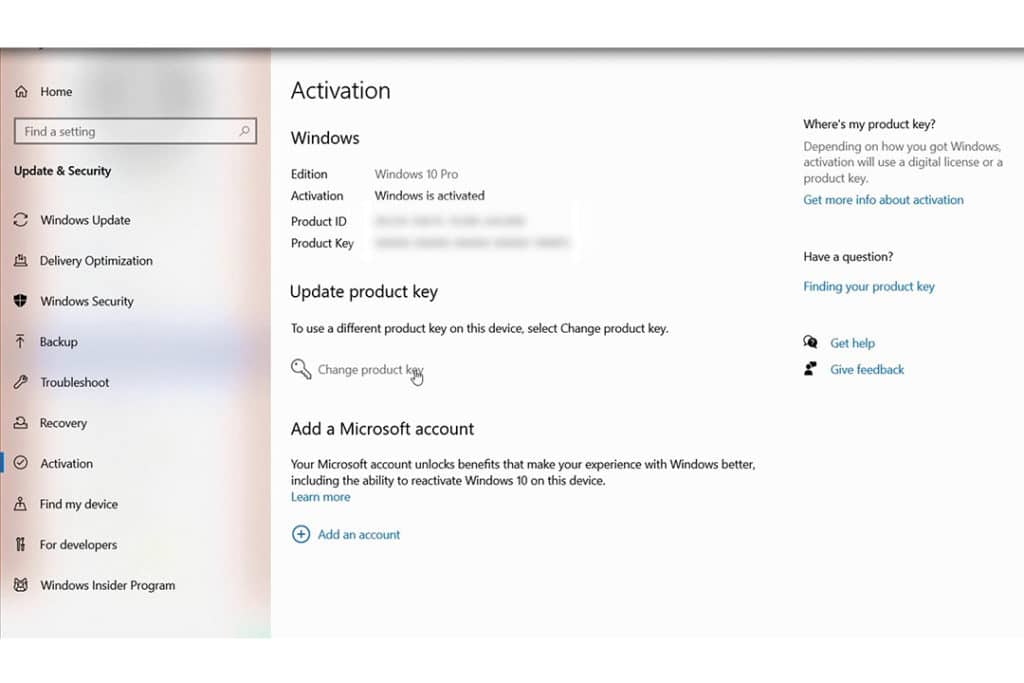Click the Have a question? heading
This screenshot has height=683, width=1024.
(x=848, y=257)
